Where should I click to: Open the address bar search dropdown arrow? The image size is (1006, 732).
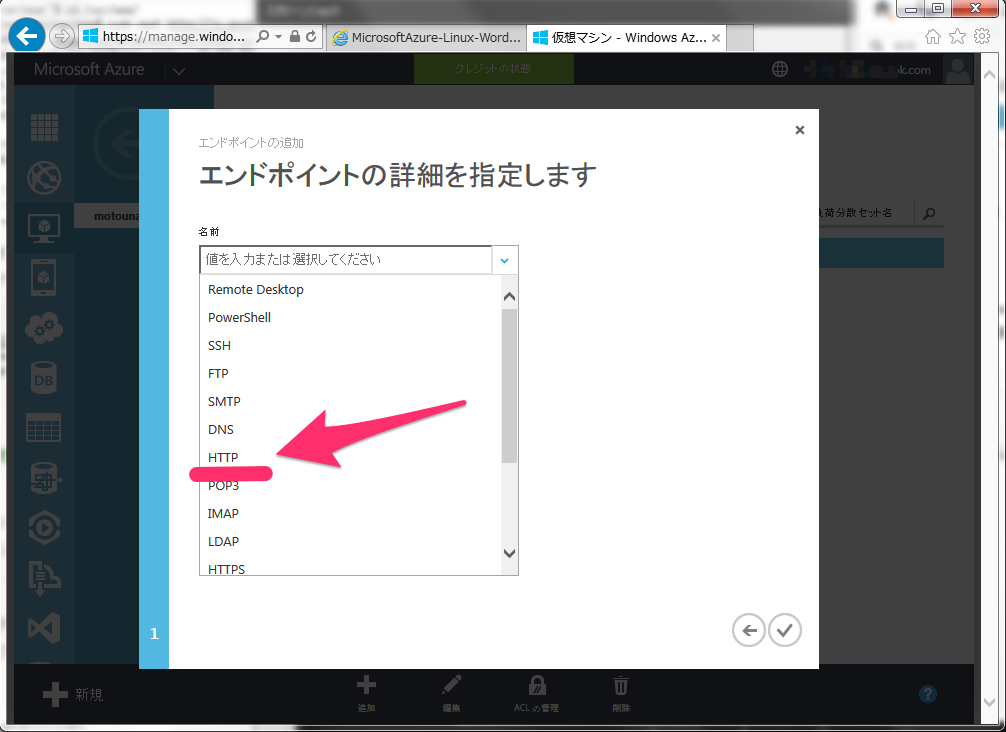(x=278, y=37)
